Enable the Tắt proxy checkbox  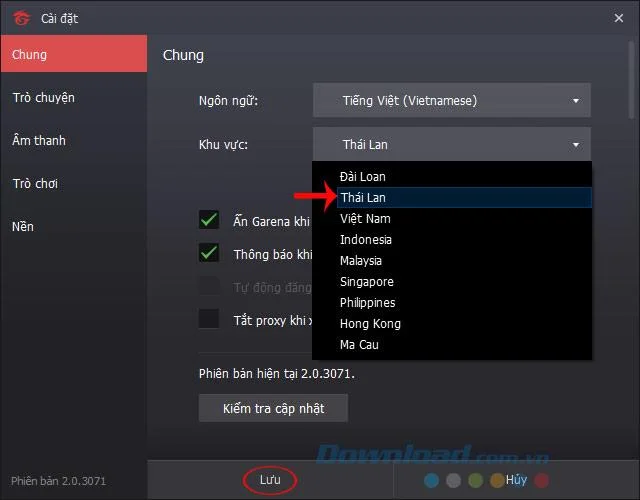click(x=209, y=319)
